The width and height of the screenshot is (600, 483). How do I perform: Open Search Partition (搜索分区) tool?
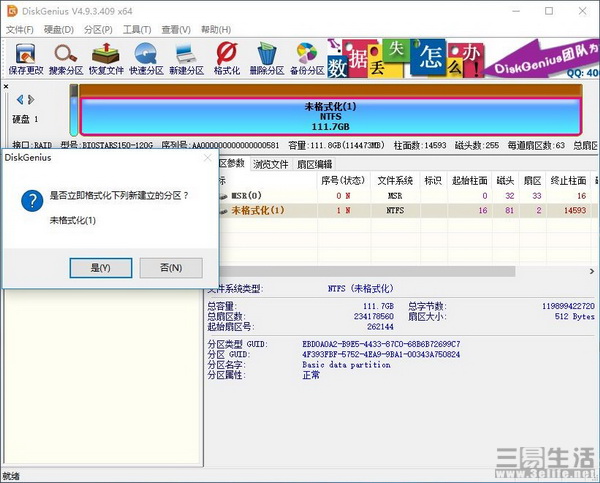[66, 59]
